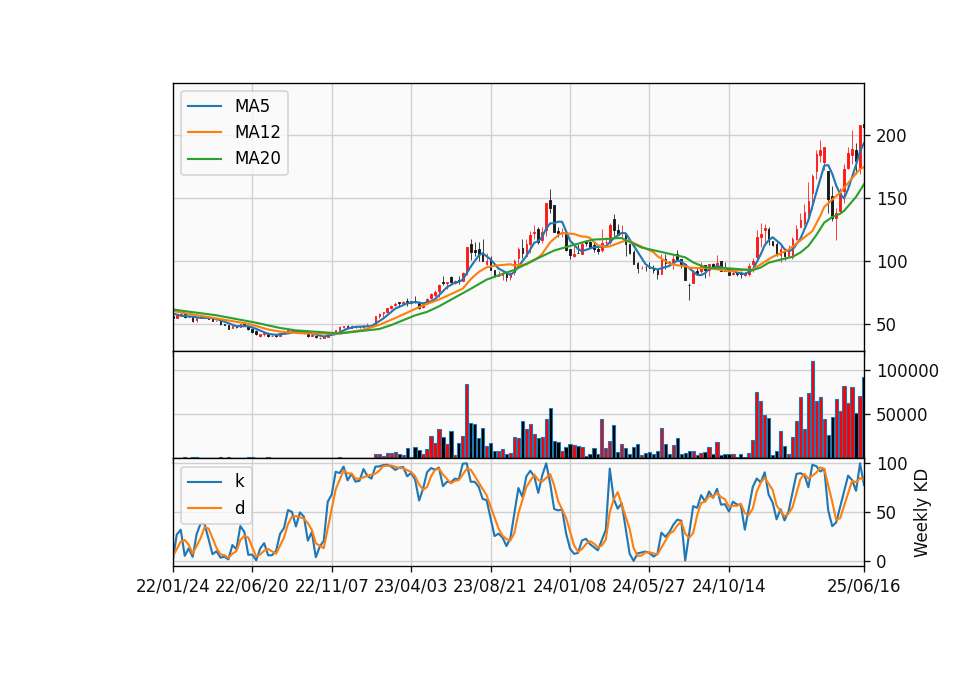The height and width of the screenshot is (690, 960).
Task: Click the 24/01/08 date axis label
Action: (569, 586)
